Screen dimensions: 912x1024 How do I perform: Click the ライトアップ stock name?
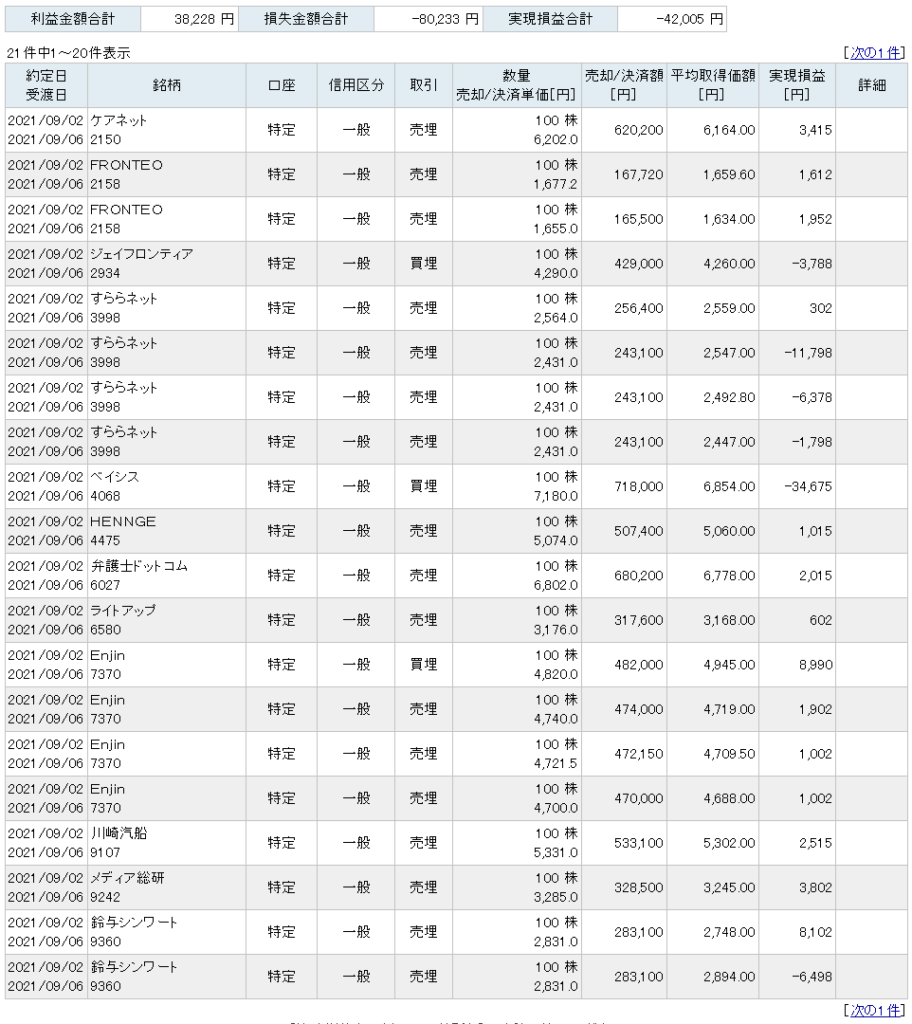pos(123,611)
